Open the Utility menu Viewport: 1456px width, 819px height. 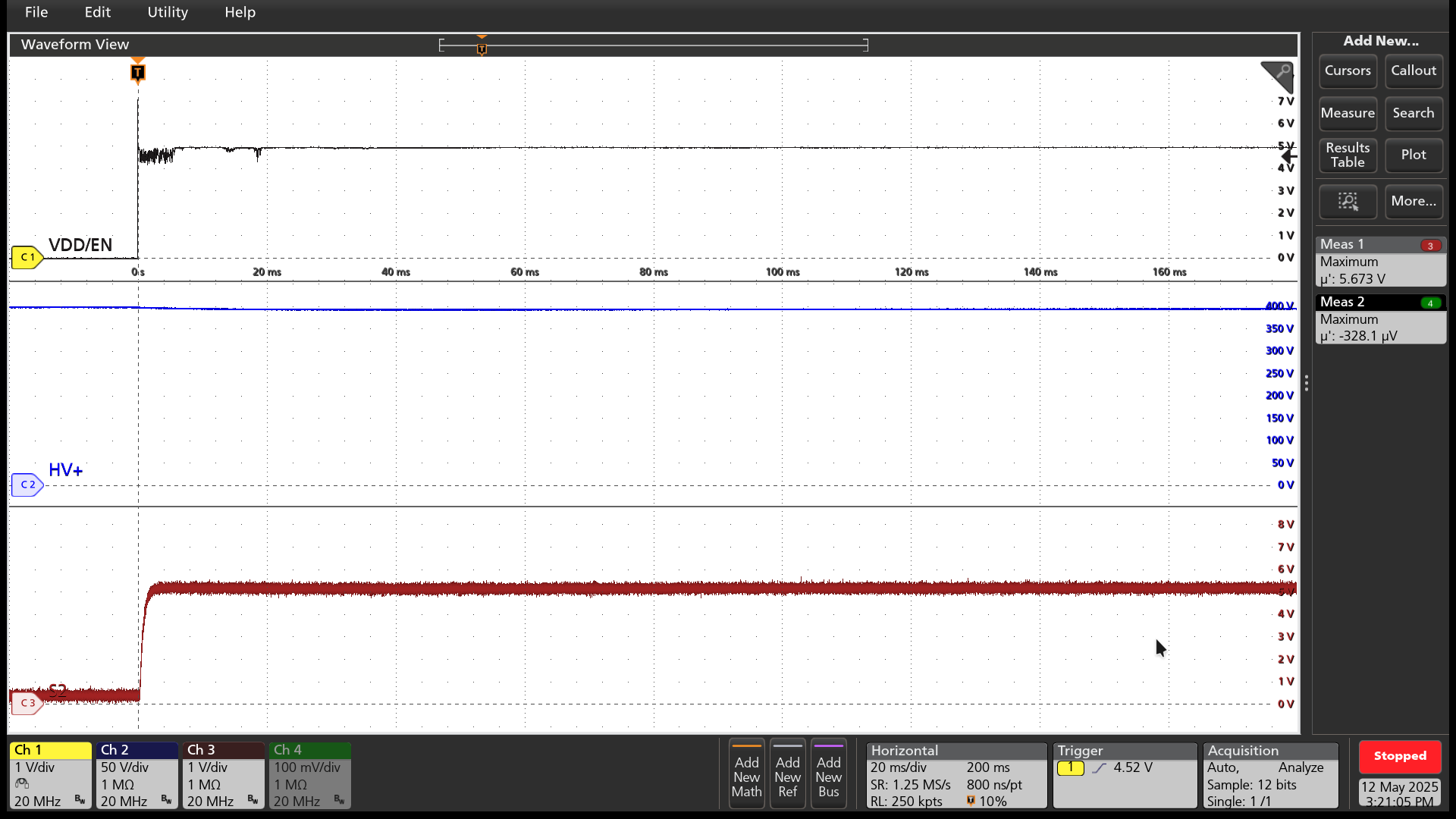click(167, 12)
